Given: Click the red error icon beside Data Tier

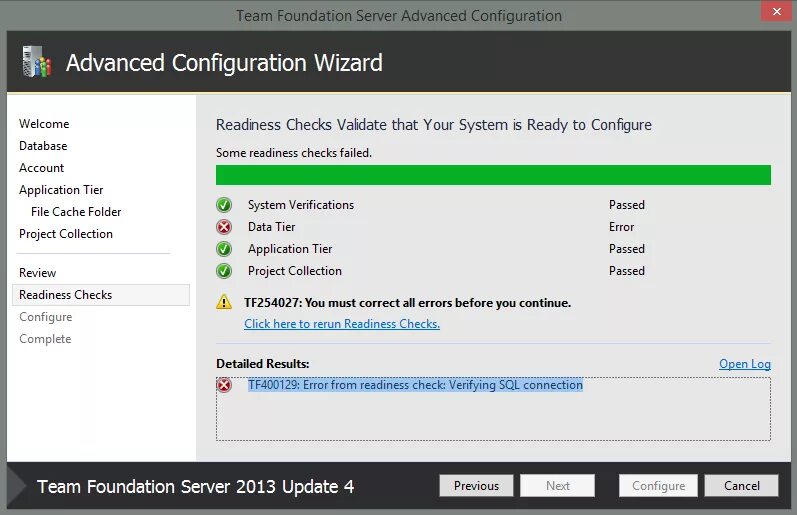Looking at the screenshot, I should (x=224, y=227).
